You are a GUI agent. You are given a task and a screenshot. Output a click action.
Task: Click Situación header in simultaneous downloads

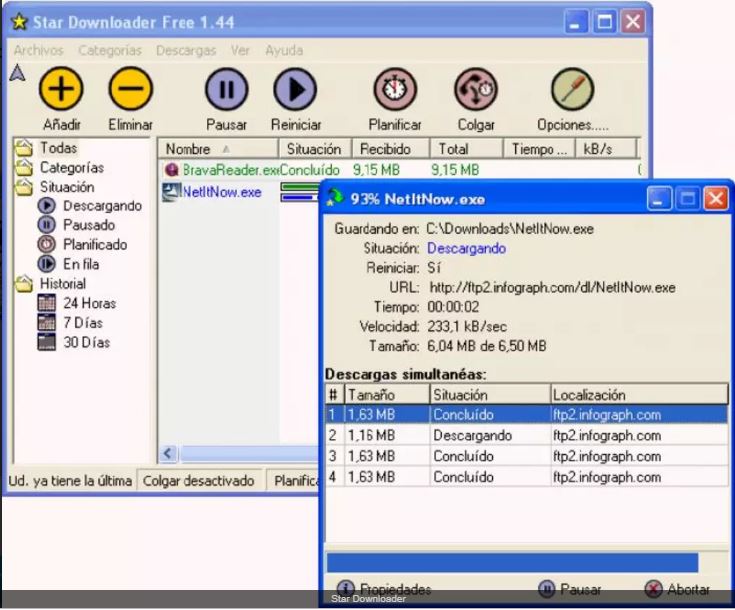coord(490,395)
